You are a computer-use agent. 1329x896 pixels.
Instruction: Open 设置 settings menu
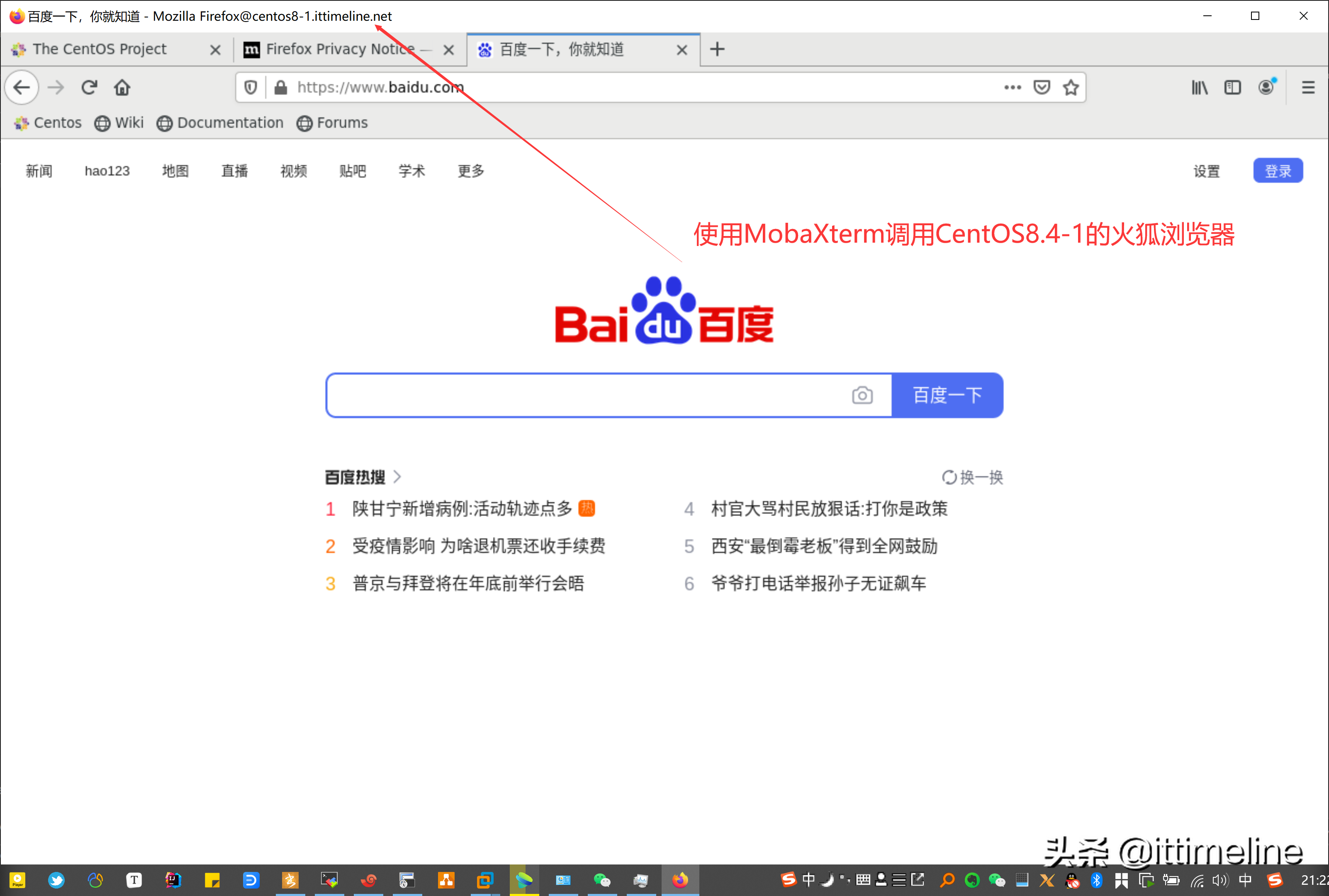[1206, 171]
